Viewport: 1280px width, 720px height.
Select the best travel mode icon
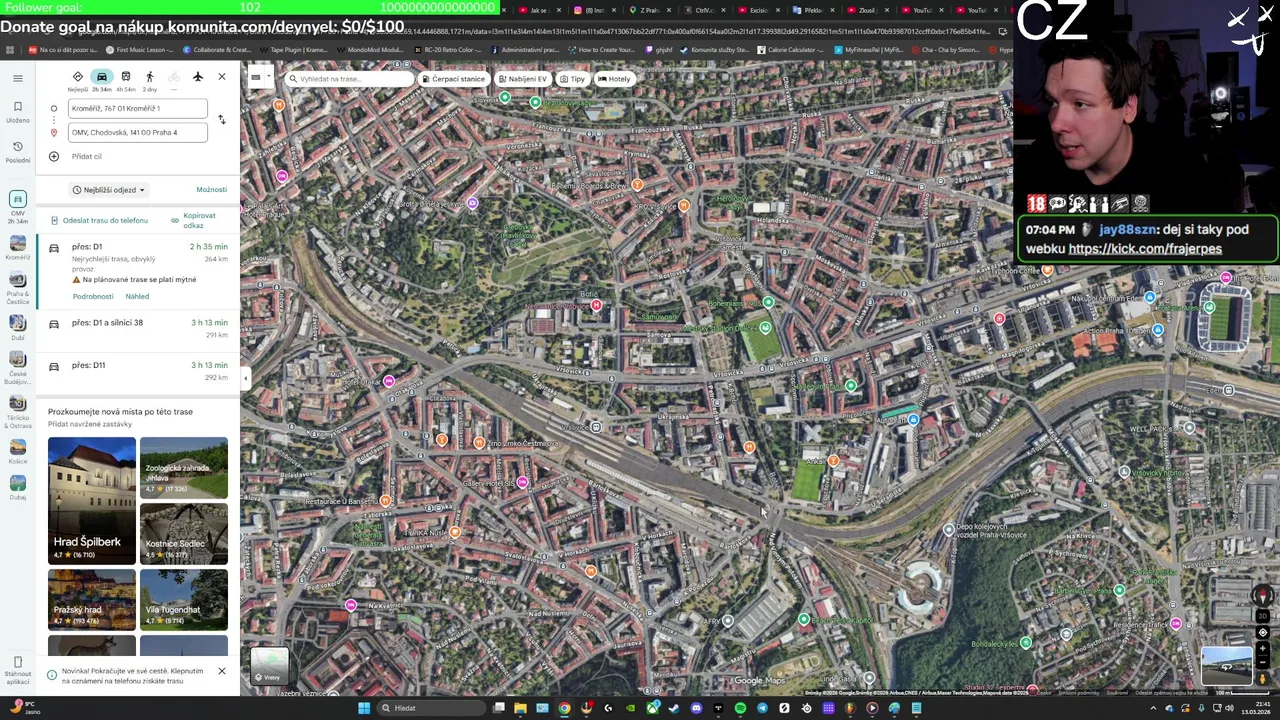78,77
